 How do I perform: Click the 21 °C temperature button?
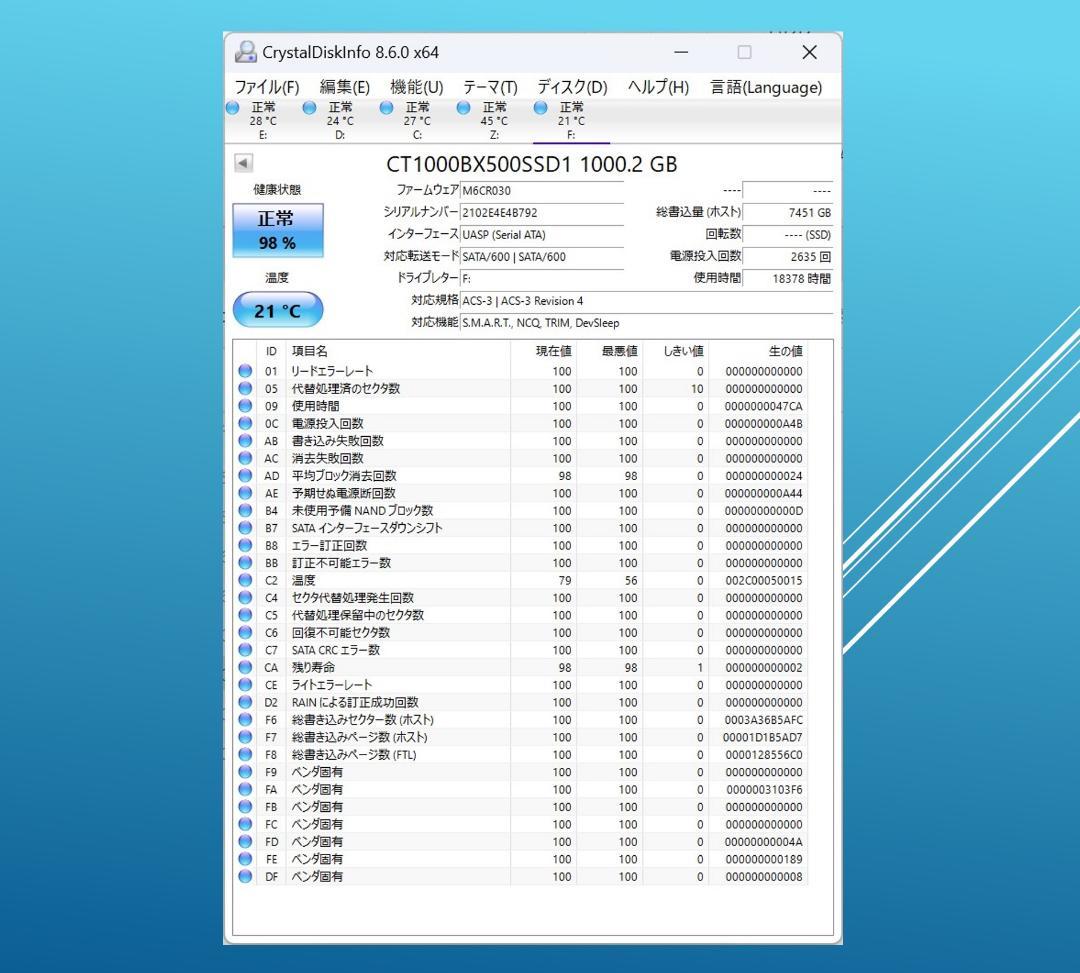click(x=278, y=310)
